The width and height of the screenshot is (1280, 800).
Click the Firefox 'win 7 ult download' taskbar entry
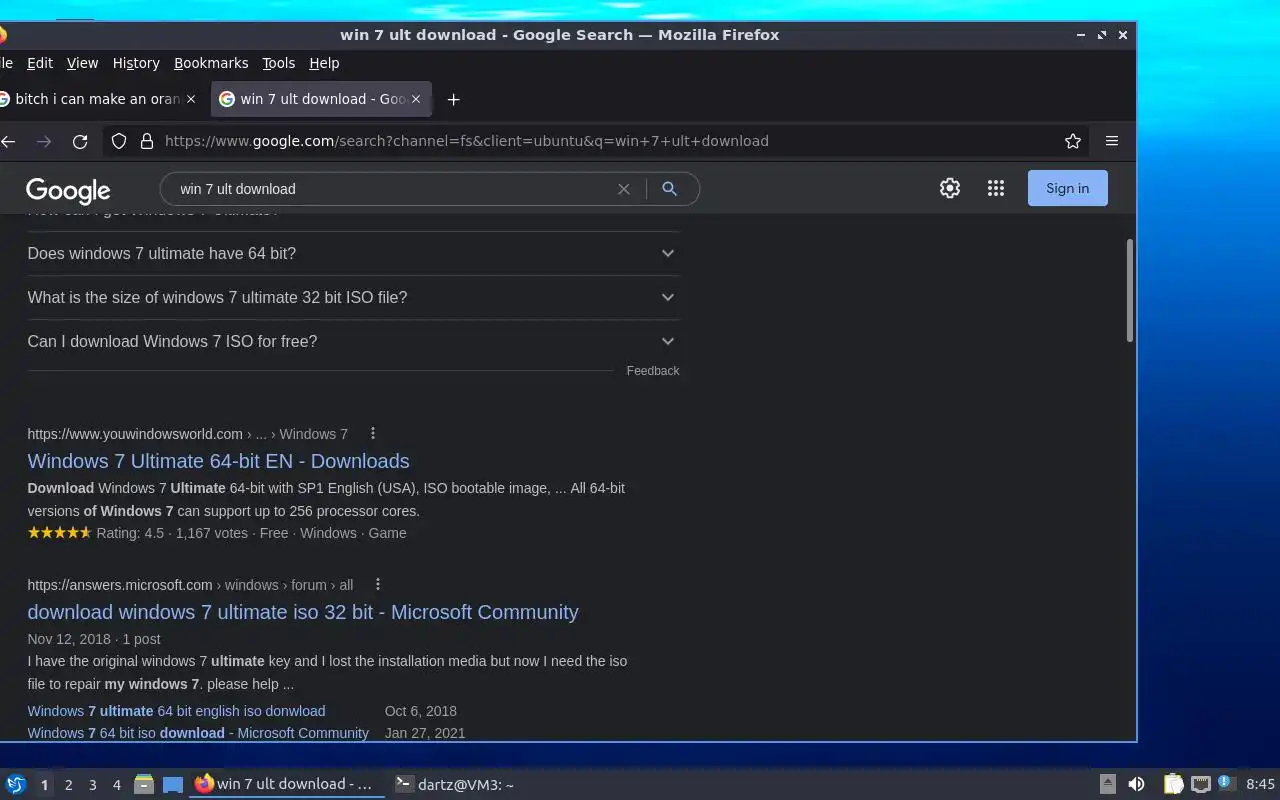tap(287, 785)
